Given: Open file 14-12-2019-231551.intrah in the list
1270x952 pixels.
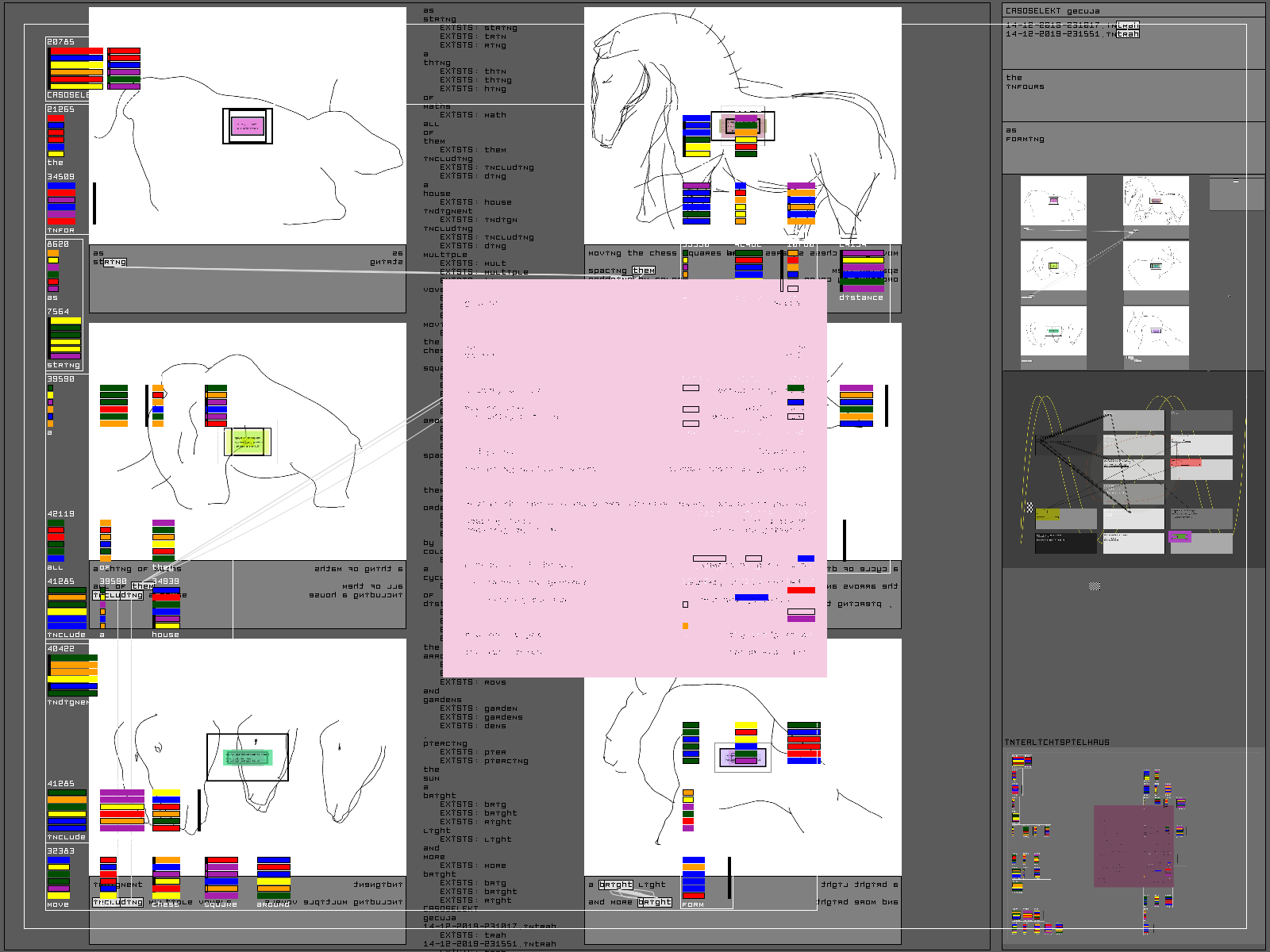Looking at the screenshot, I should point(1072,34).
